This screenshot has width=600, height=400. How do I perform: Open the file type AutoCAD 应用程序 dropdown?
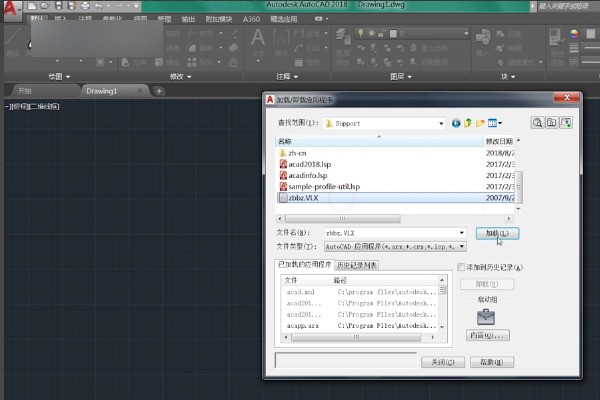(395, 247)
